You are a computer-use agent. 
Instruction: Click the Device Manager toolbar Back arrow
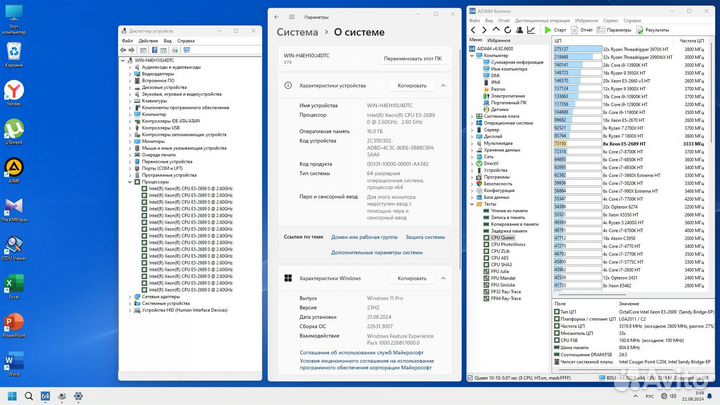(123, 50)
